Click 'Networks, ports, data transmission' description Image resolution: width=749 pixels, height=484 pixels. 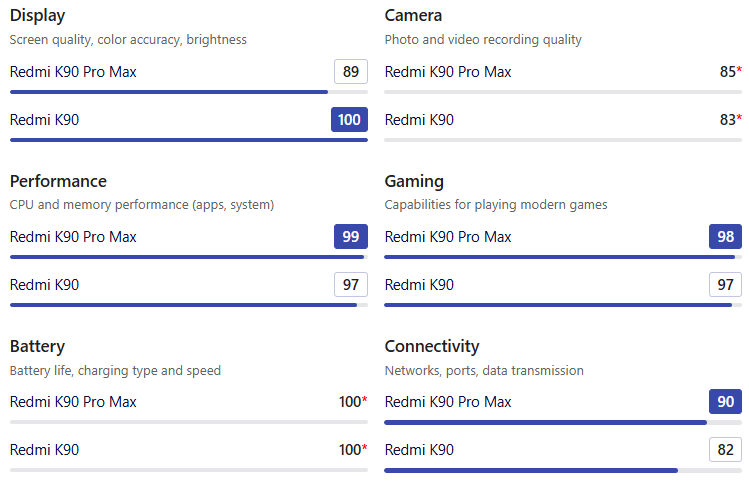tap(484, 371)
